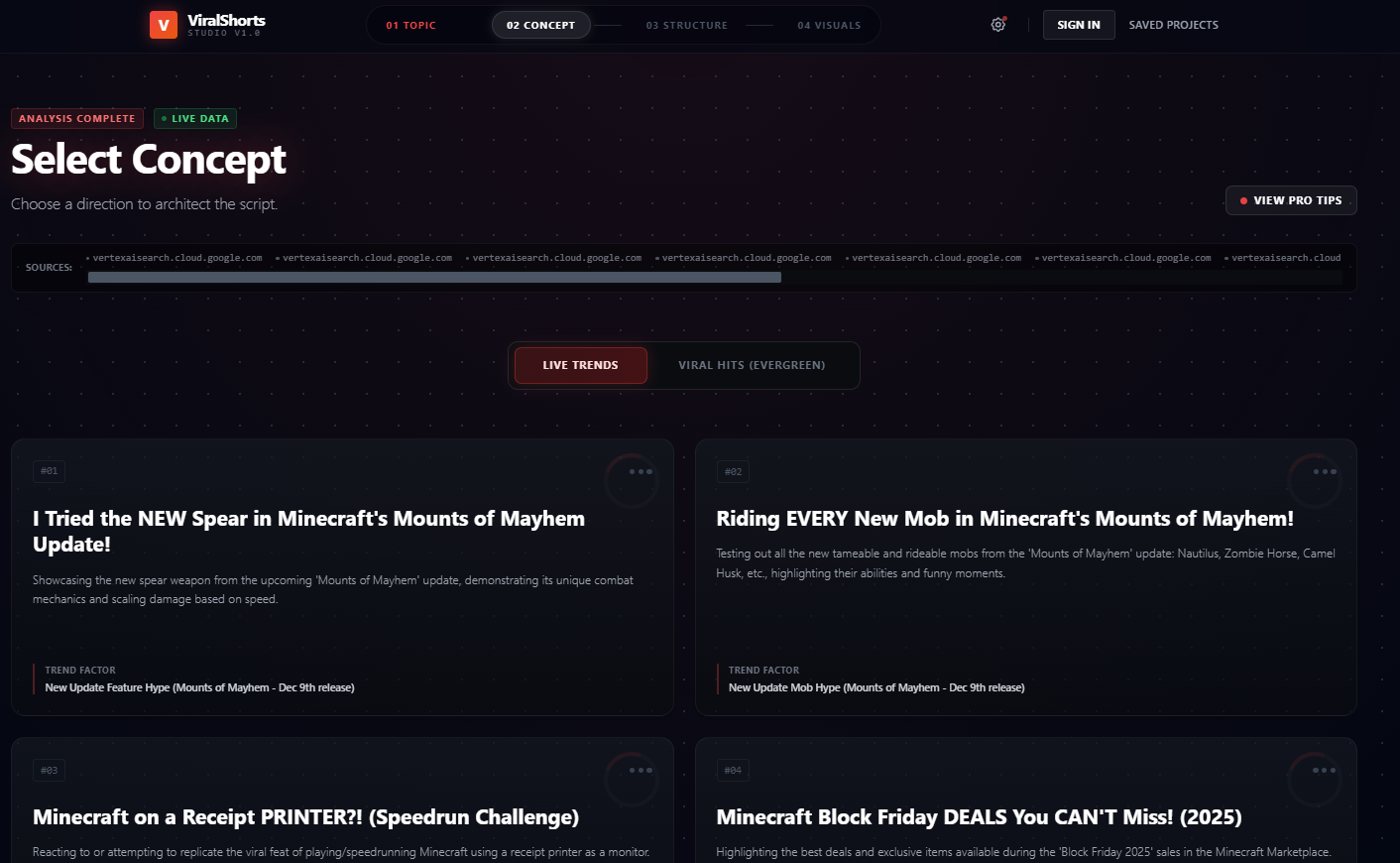Open the three-dot menu on the Block Friday DEALS card

(1325, 771)
